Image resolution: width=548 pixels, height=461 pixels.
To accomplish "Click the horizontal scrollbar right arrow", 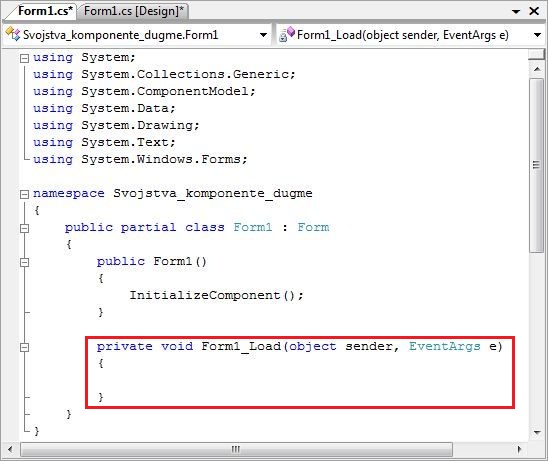I will [x=519, y=449].
